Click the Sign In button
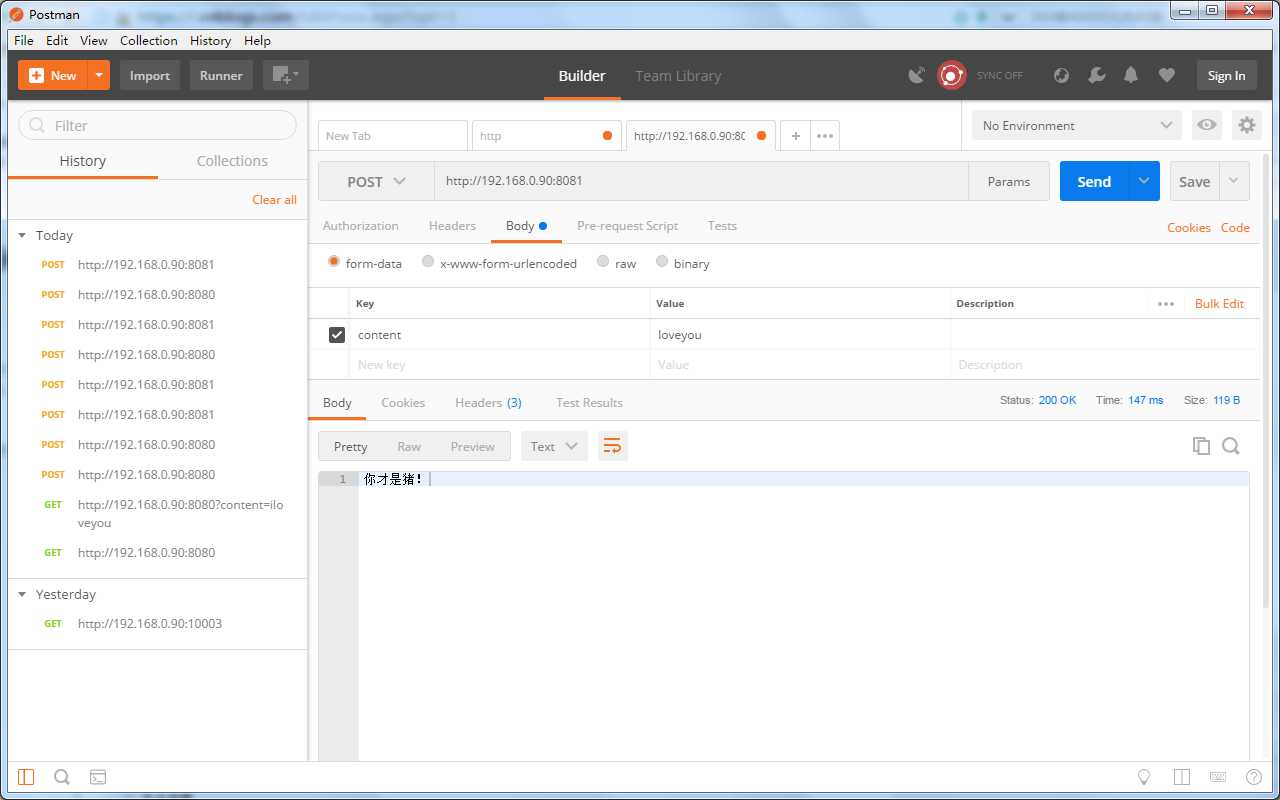This screenshot has height=800, width=1280. 1226,75
